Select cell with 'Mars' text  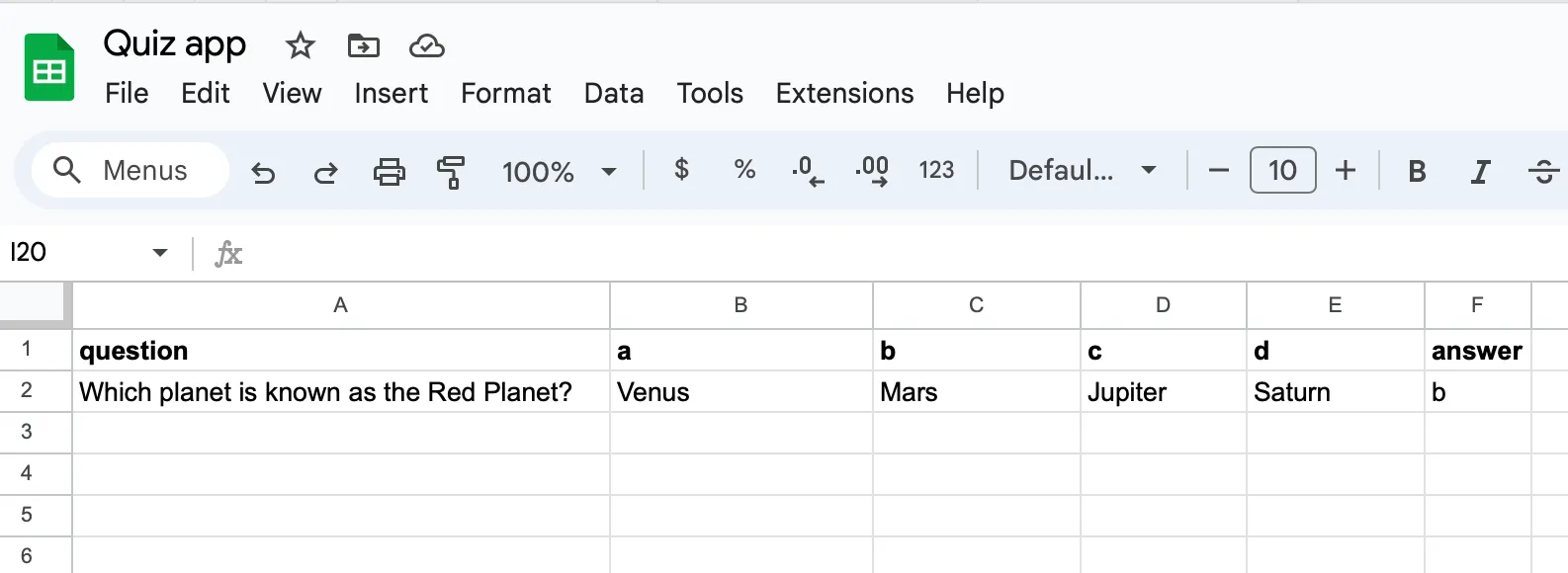tap(975, 392)
